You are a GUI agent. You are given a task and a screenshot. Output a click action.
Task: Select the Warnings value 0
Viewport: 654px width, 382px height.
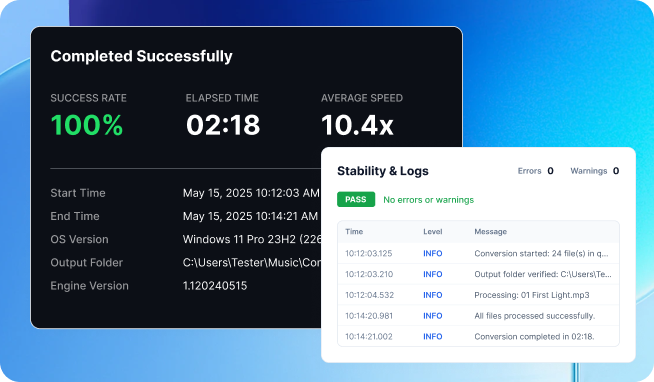[616, 171]
